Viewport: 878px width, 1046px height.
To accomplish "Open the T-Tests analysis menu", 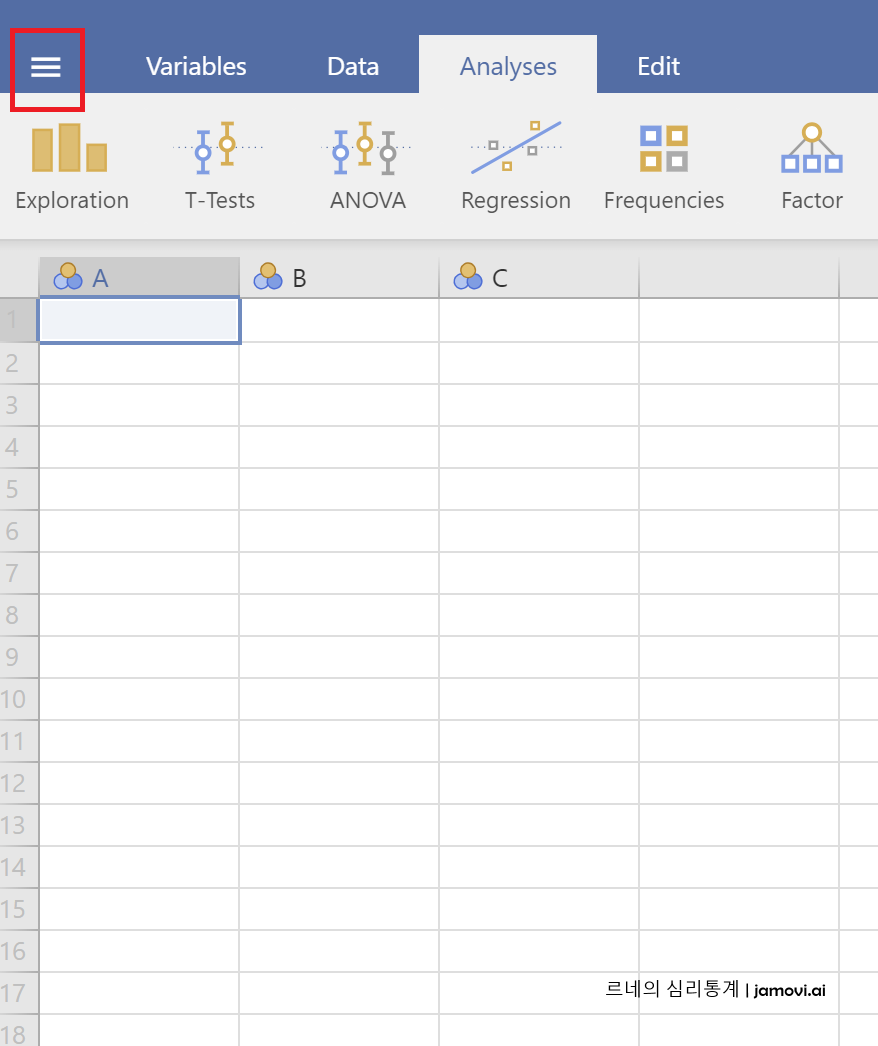I will 220,167.
